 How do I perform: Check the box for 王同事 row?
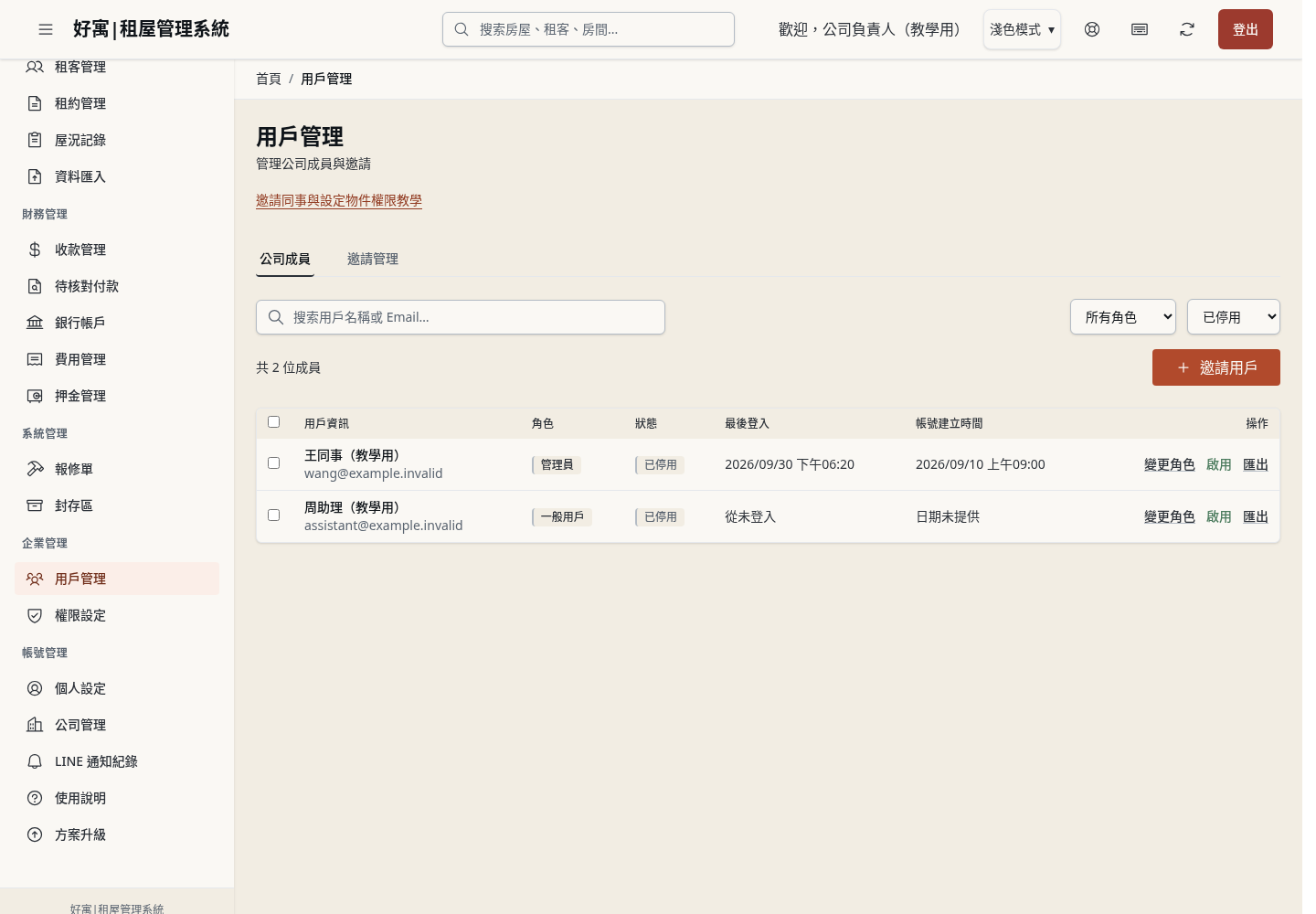pos(273,462)
